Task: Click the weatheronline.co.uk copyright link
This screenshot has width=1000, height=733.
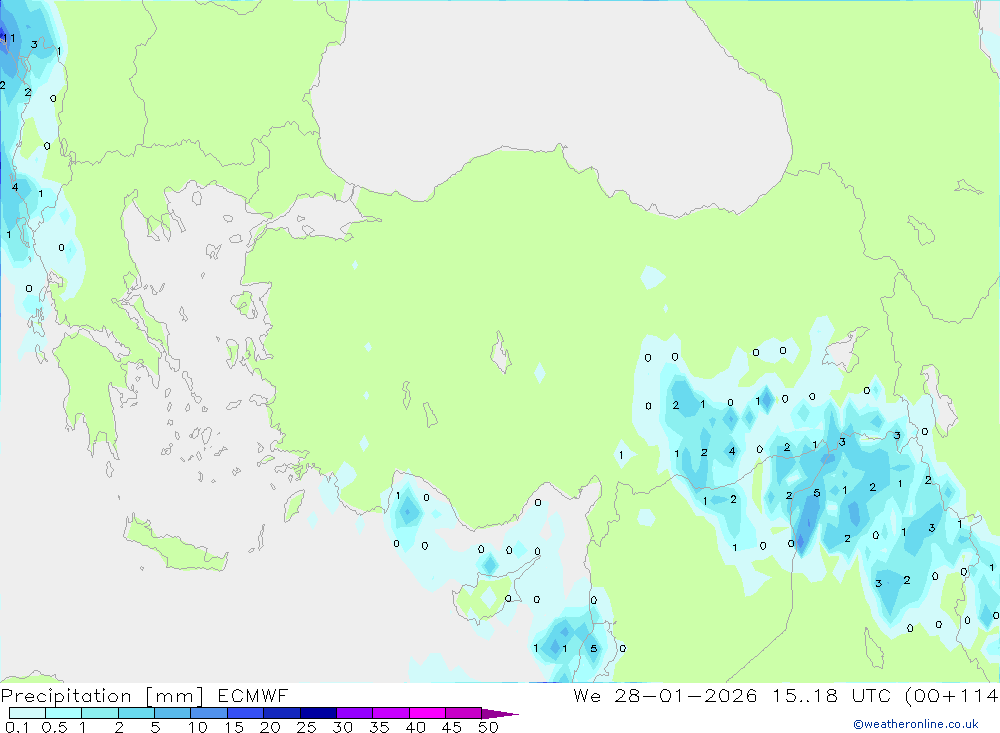Action: click(x=916, y=724)
